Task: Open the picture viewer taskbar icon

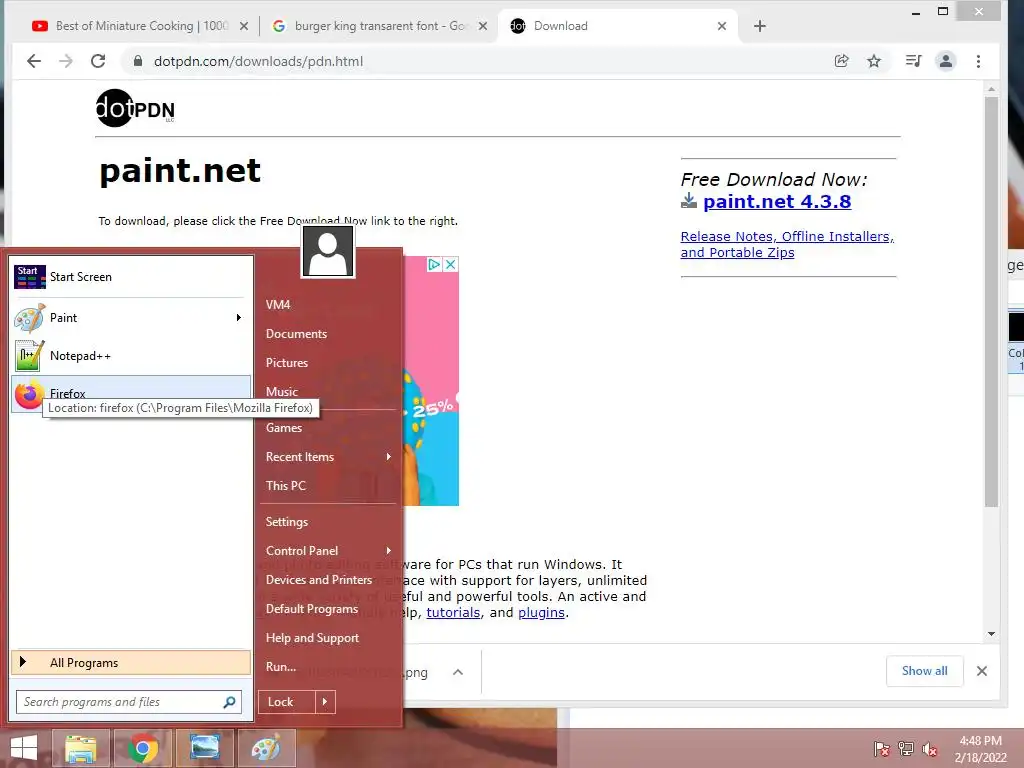Action: (204, 748)
